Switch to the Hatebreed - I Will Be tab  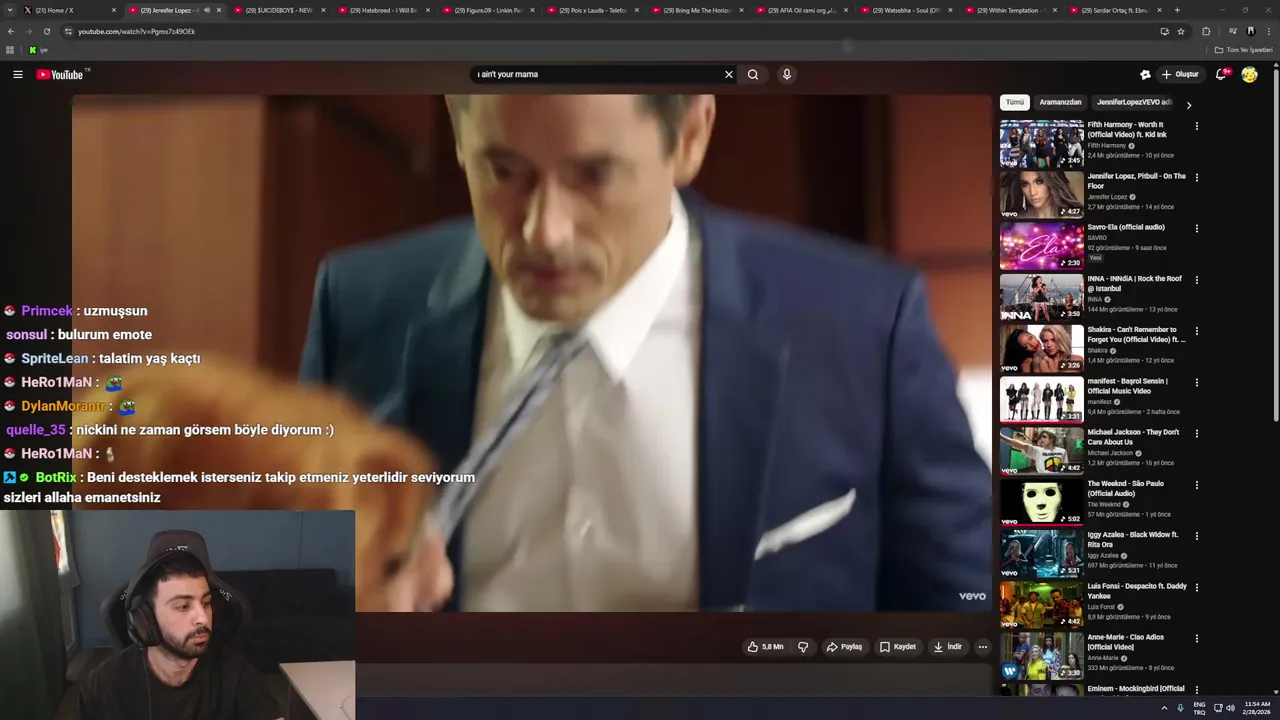[385, 10]
